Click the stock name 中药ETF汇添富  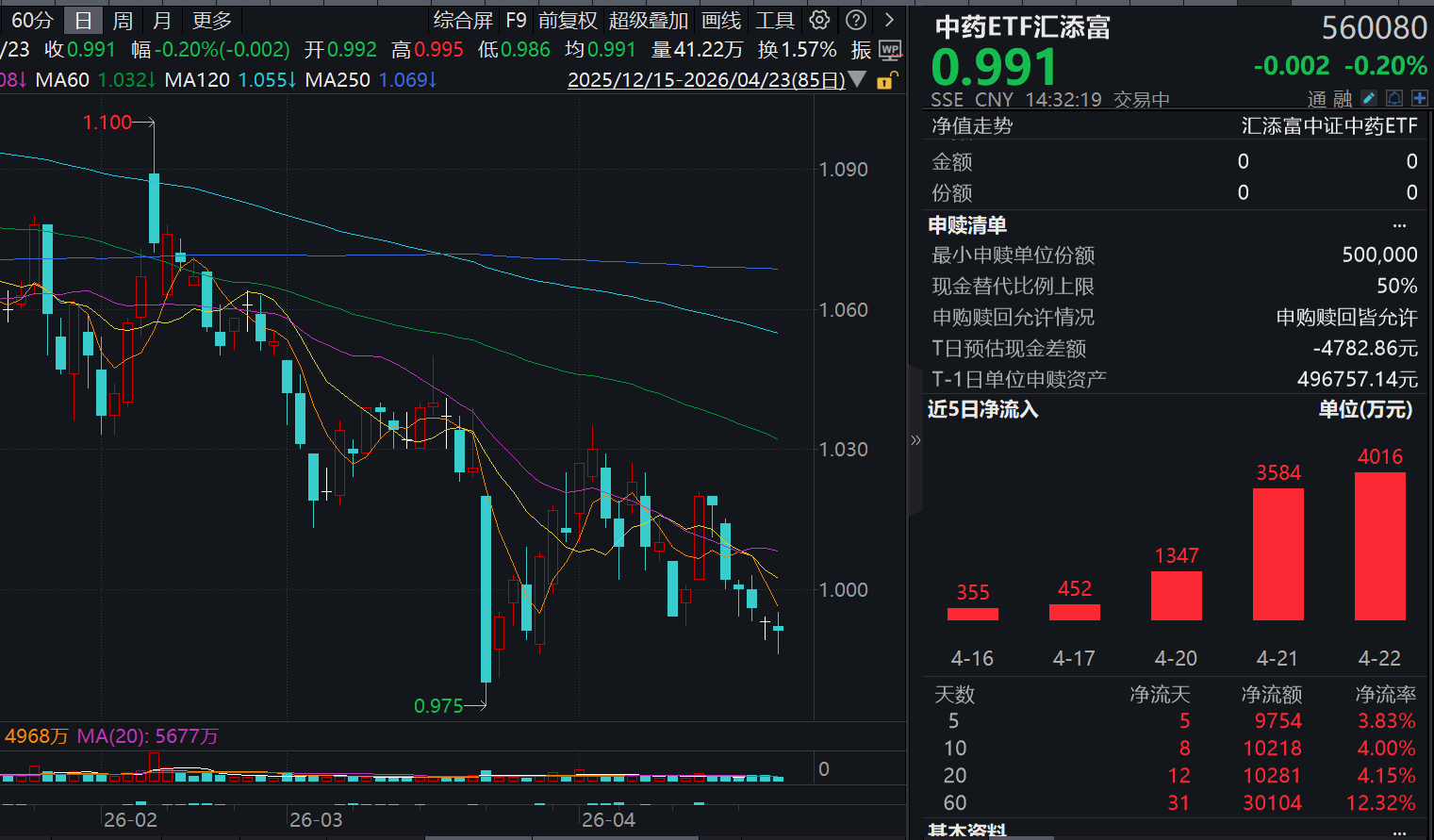(1023, 26)
